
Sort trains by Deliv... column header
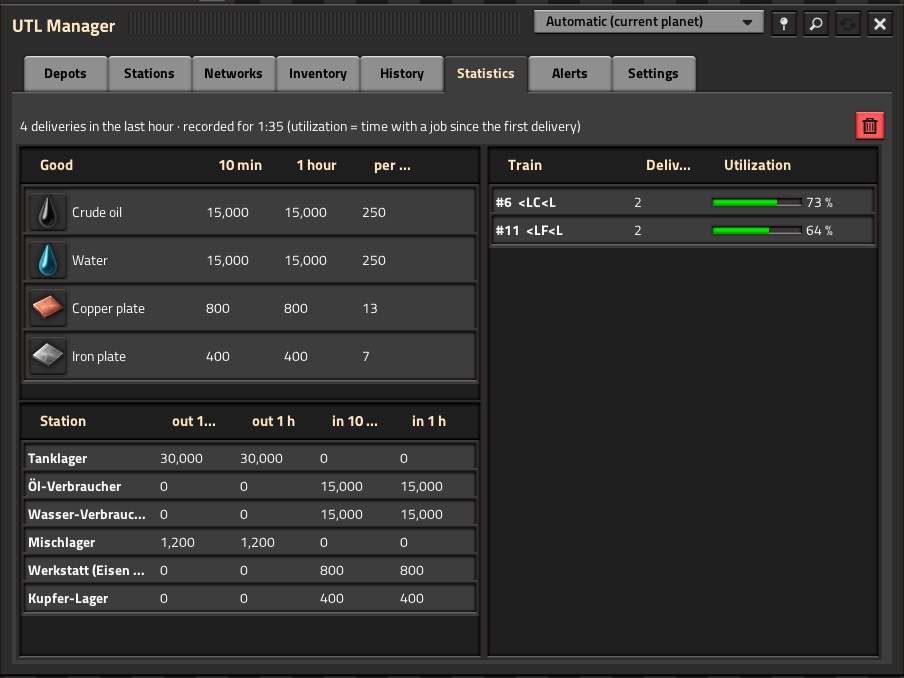pos(668,165)
